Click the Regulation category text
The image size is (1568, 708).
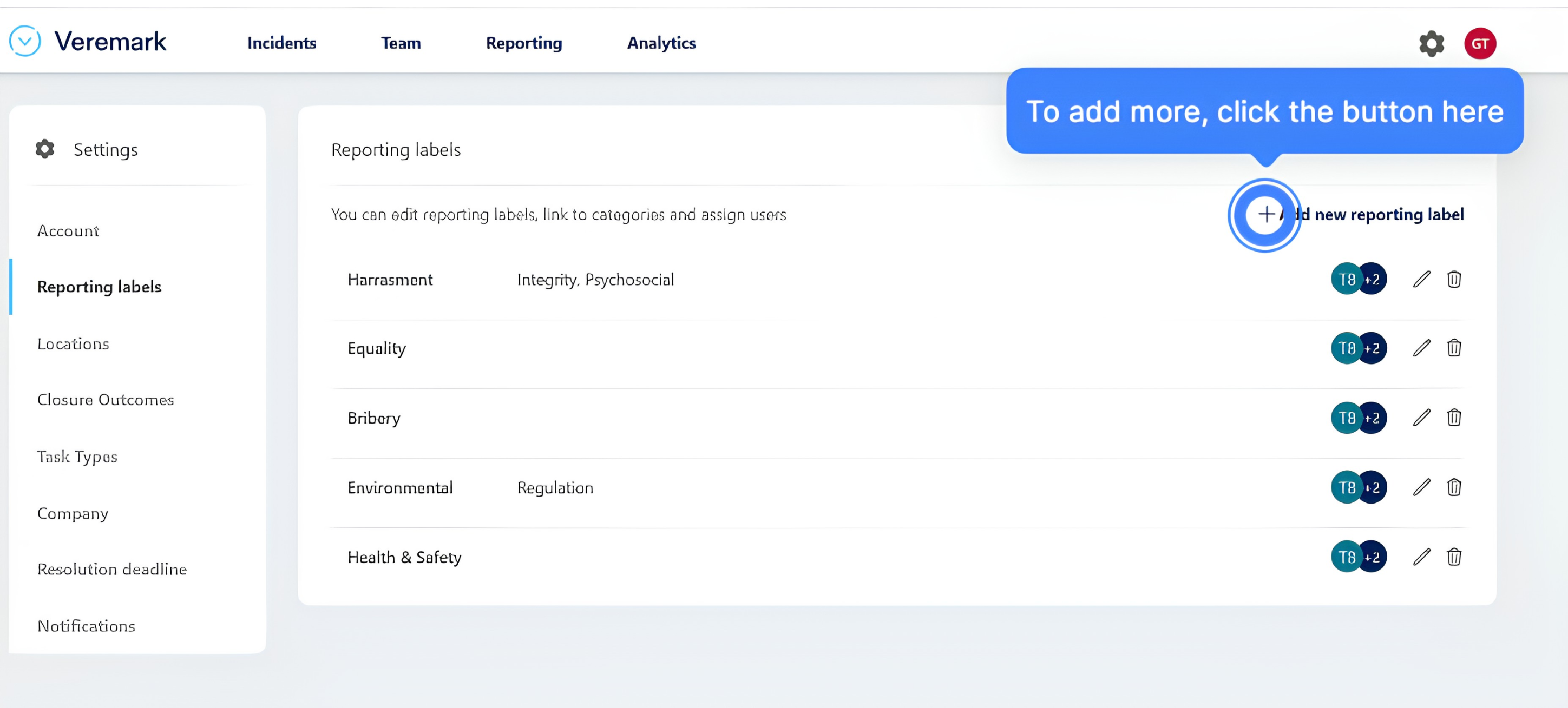coord(555,488)
